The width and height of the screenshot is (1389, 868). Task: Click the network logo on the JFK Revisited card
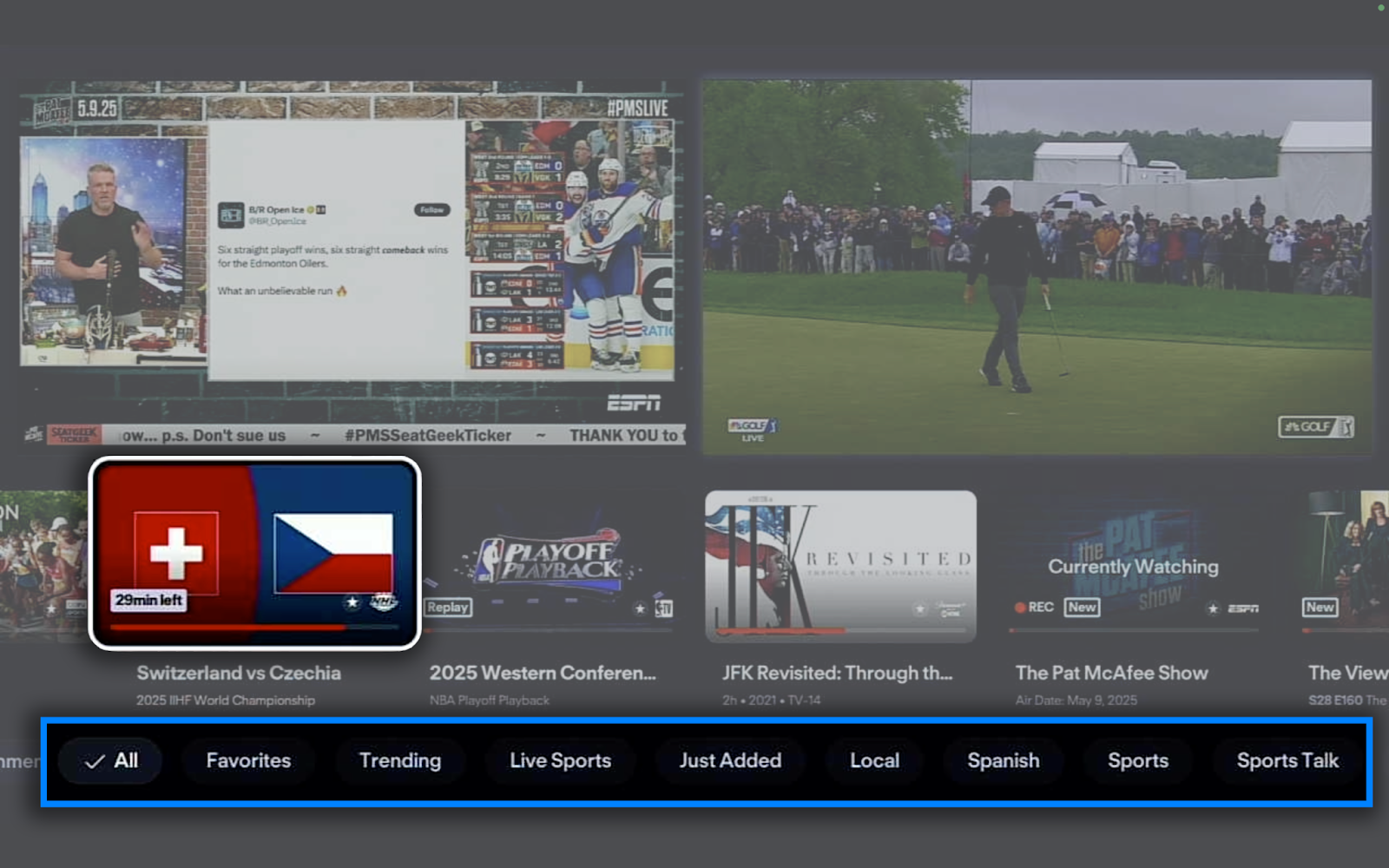click(951, 609)
